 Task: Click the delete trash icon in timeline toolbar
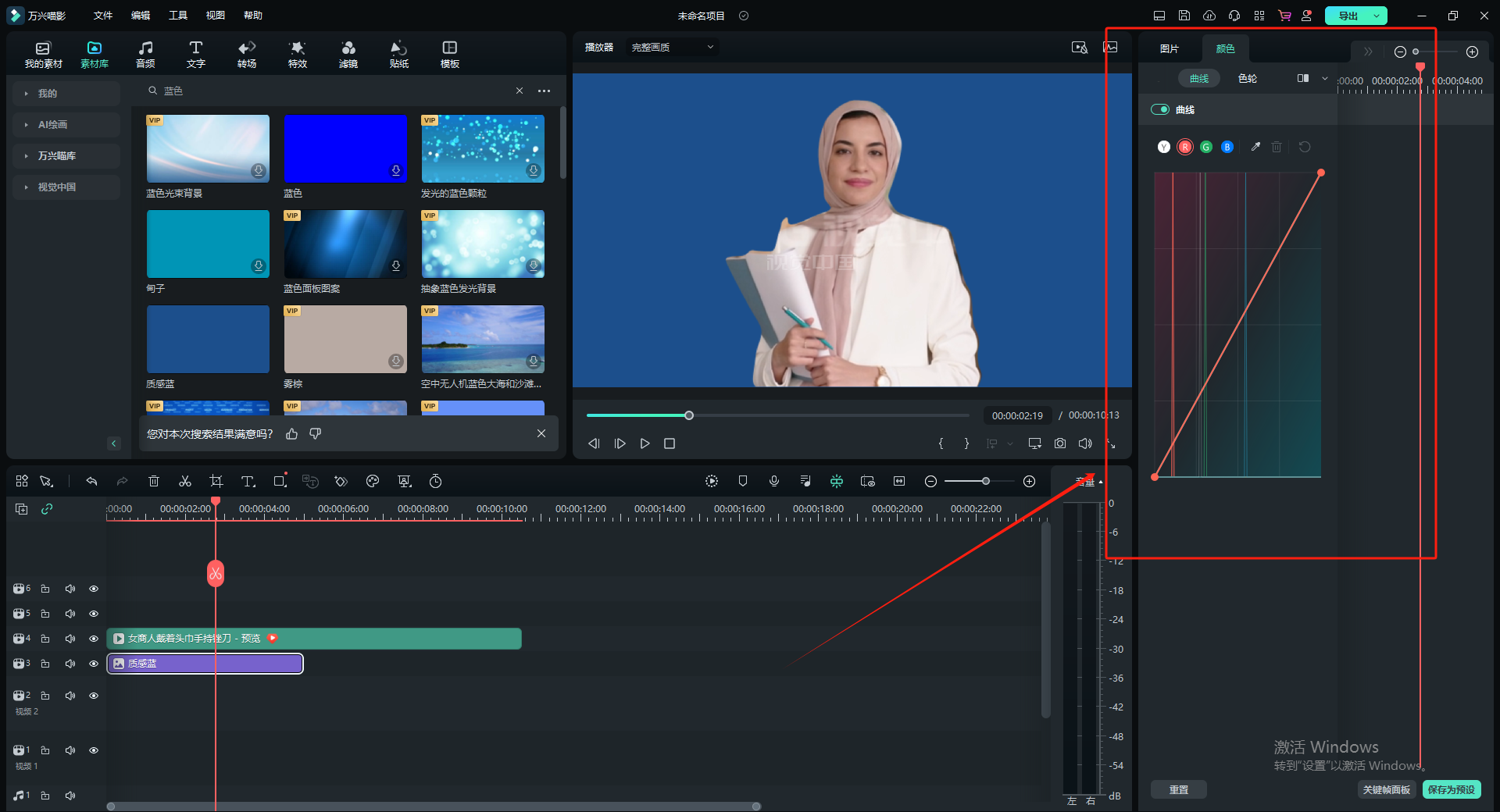point(154,481)
